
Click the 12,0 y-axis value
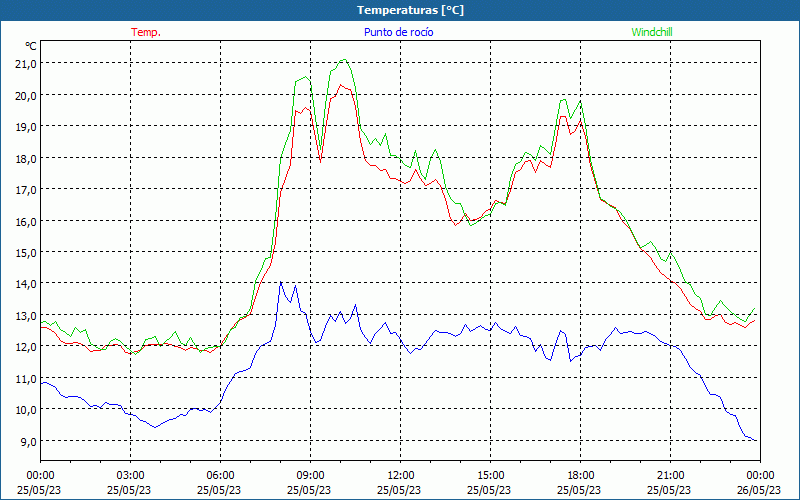click(x=27, y=347)
